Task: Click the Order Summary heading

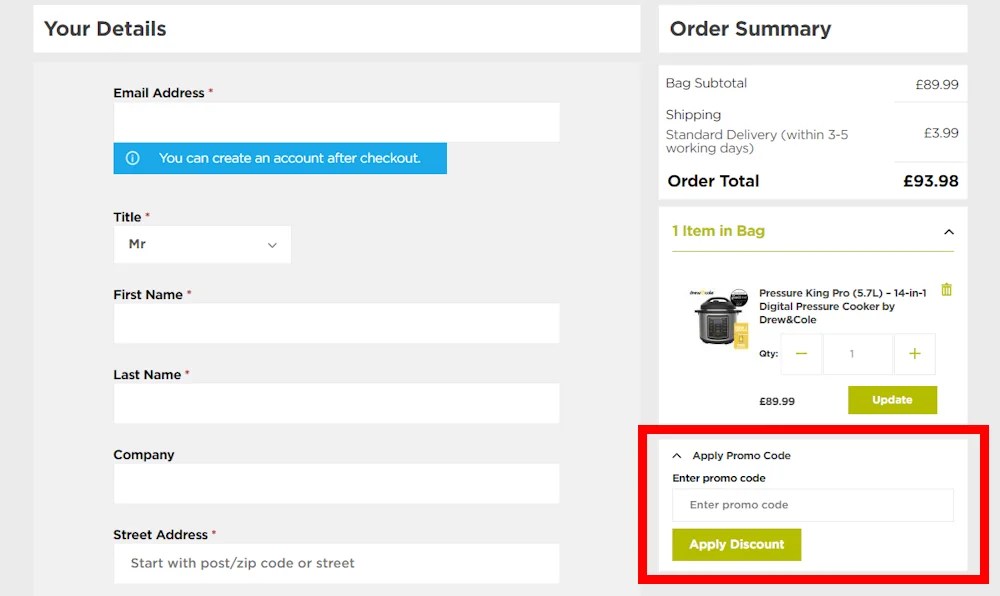Action: 749,29
